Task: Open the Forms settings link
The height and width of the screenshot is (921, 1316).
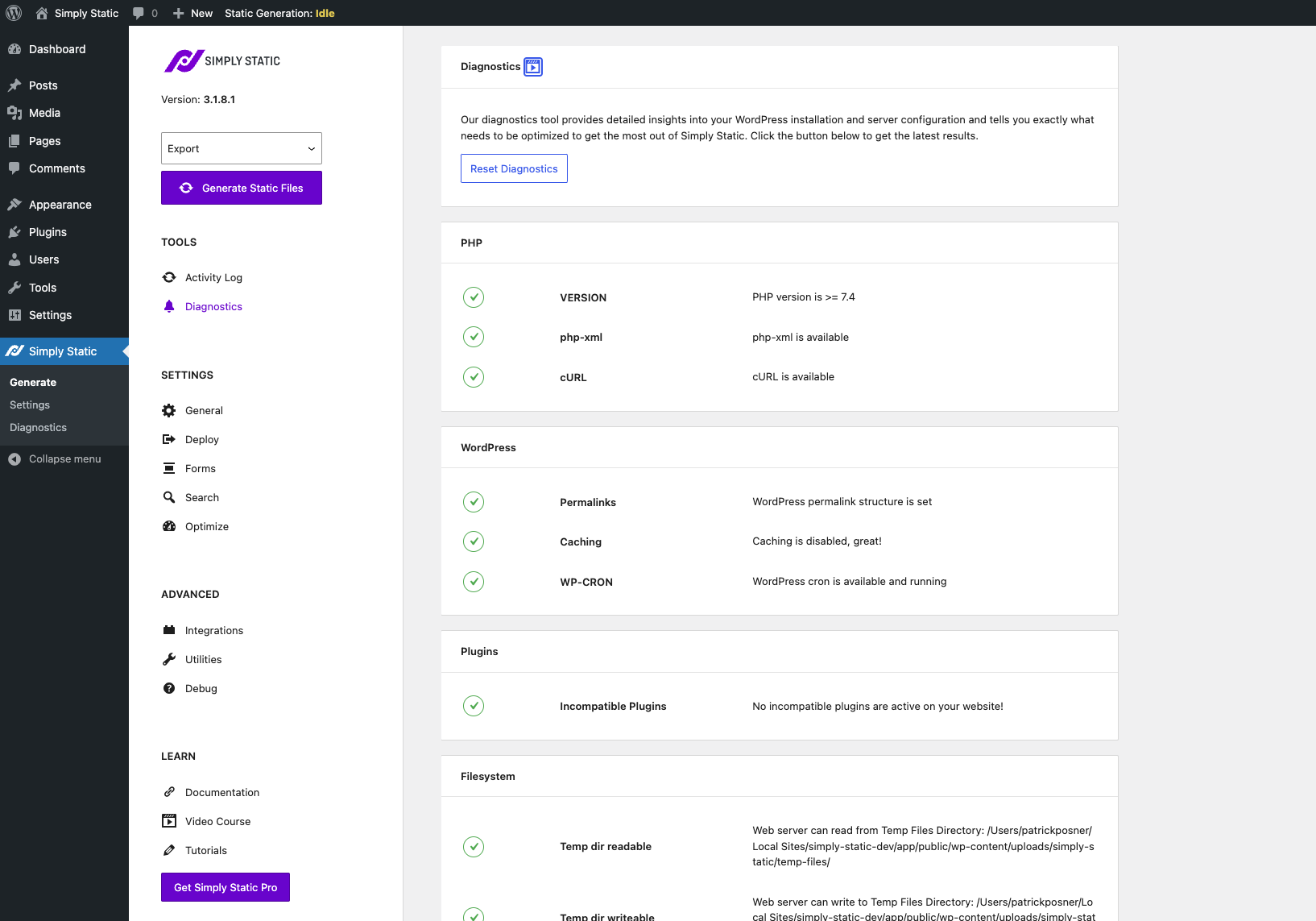Action: (x=201, y=468)
